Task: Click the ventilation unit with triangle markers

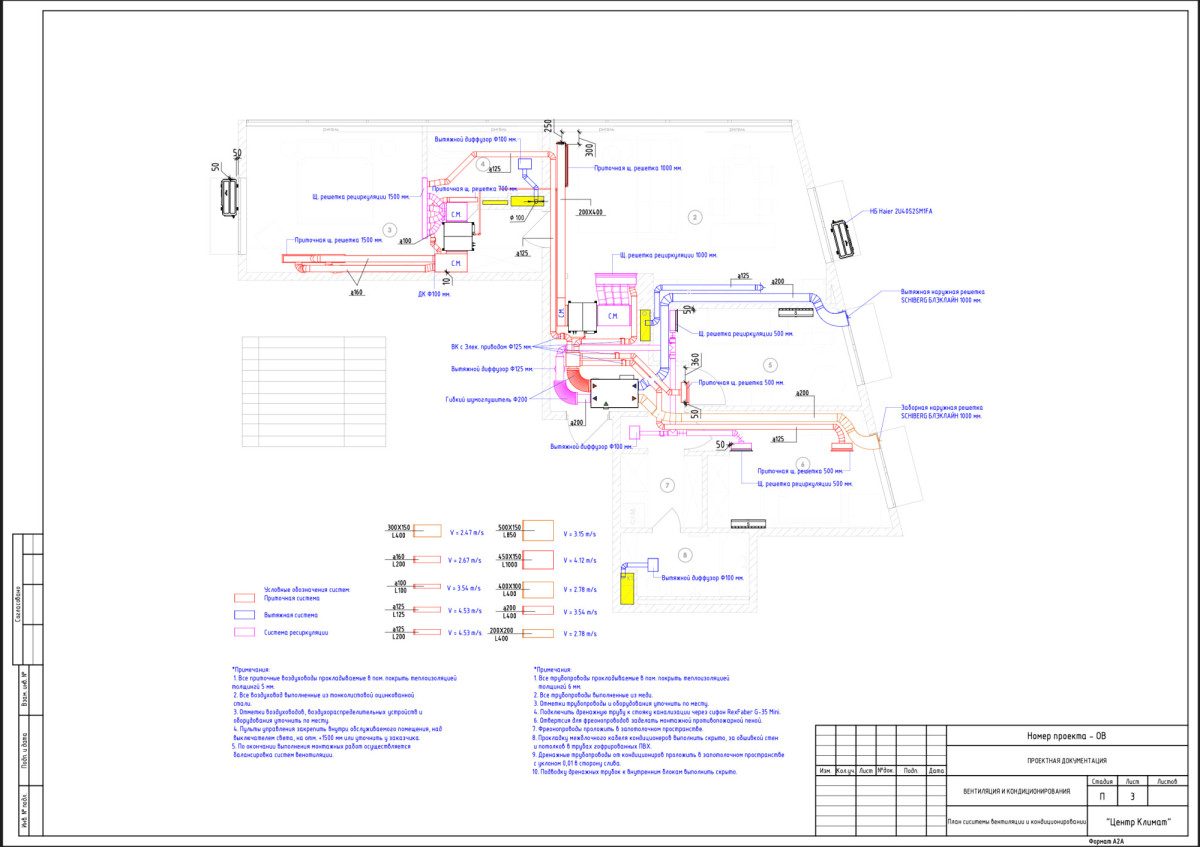Action: 615,392
